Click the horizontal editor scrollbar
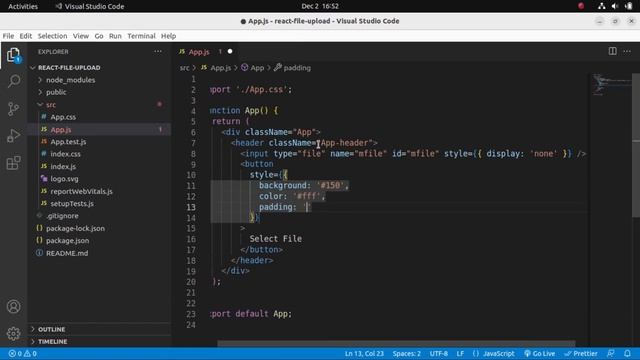Screen dimensions: 640x360 click(396, 344)
